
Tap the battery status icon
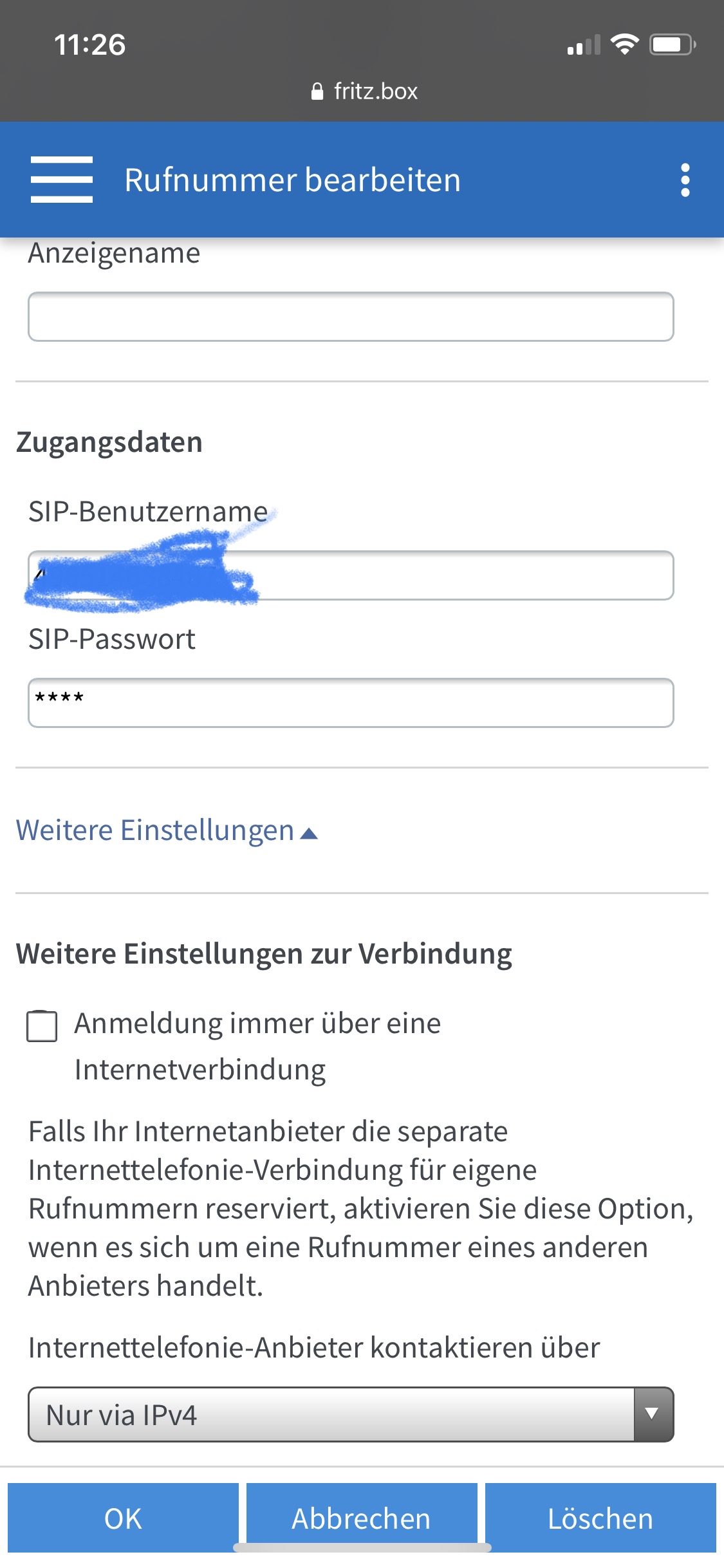[x=672, y=44]
